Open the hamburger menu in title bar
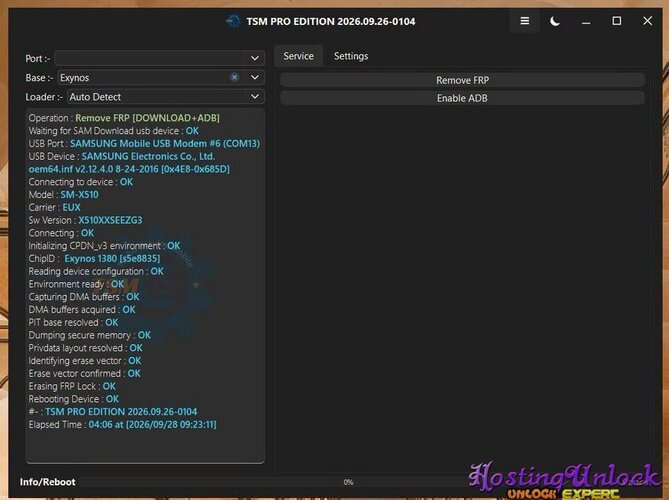 pos(525,21)
